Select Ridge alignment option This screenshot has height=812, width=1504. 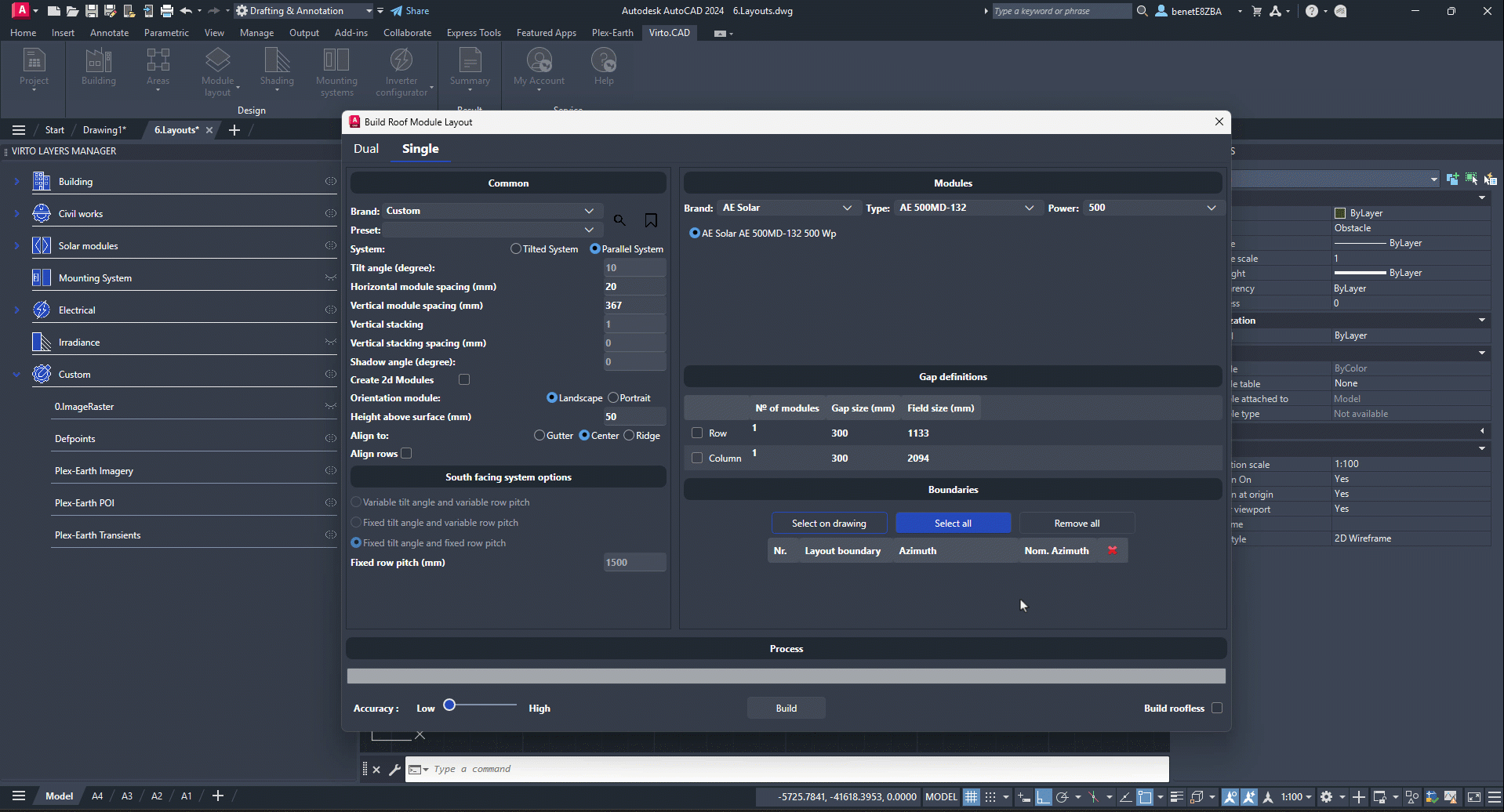tap(629, 435)
